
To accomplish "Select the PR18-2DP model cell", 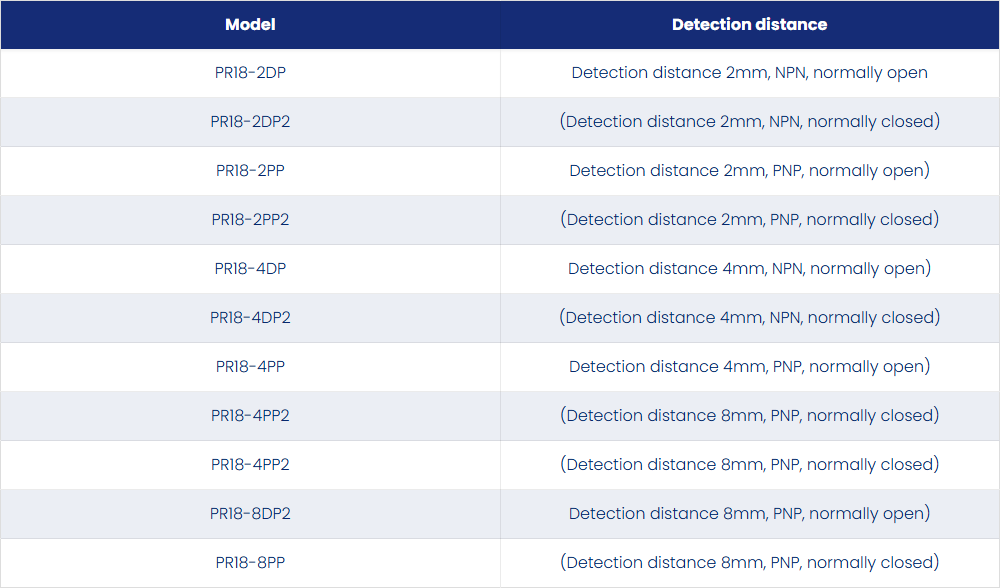I will (x=250, y=73).
